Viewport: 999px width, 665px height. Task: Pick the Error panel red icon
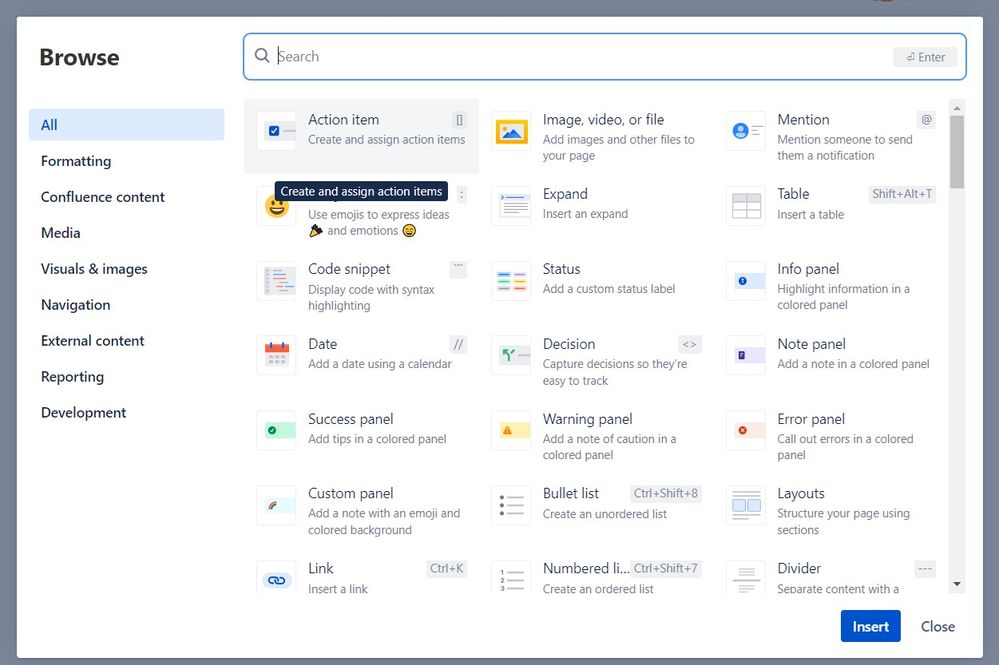tap(745, 431)
